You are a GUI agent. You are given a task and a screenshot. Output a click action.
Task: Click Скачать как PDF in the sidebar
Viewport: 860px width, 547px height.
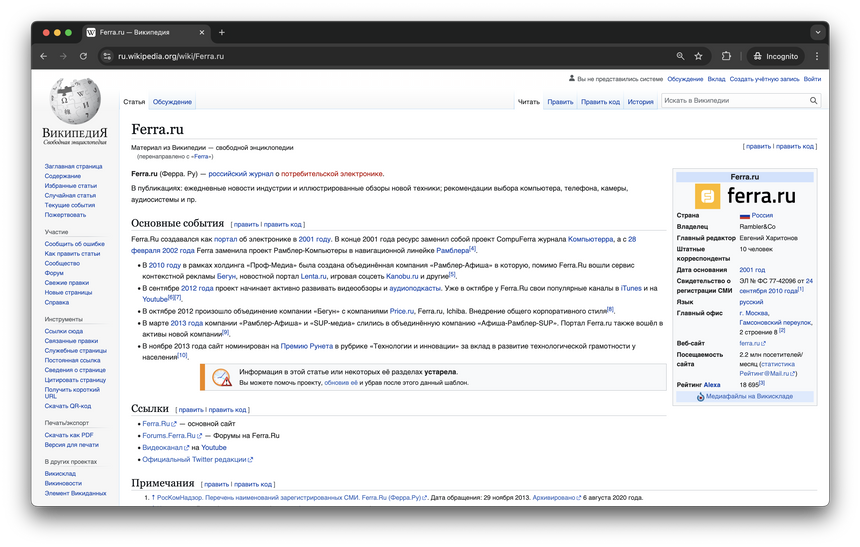69,435
